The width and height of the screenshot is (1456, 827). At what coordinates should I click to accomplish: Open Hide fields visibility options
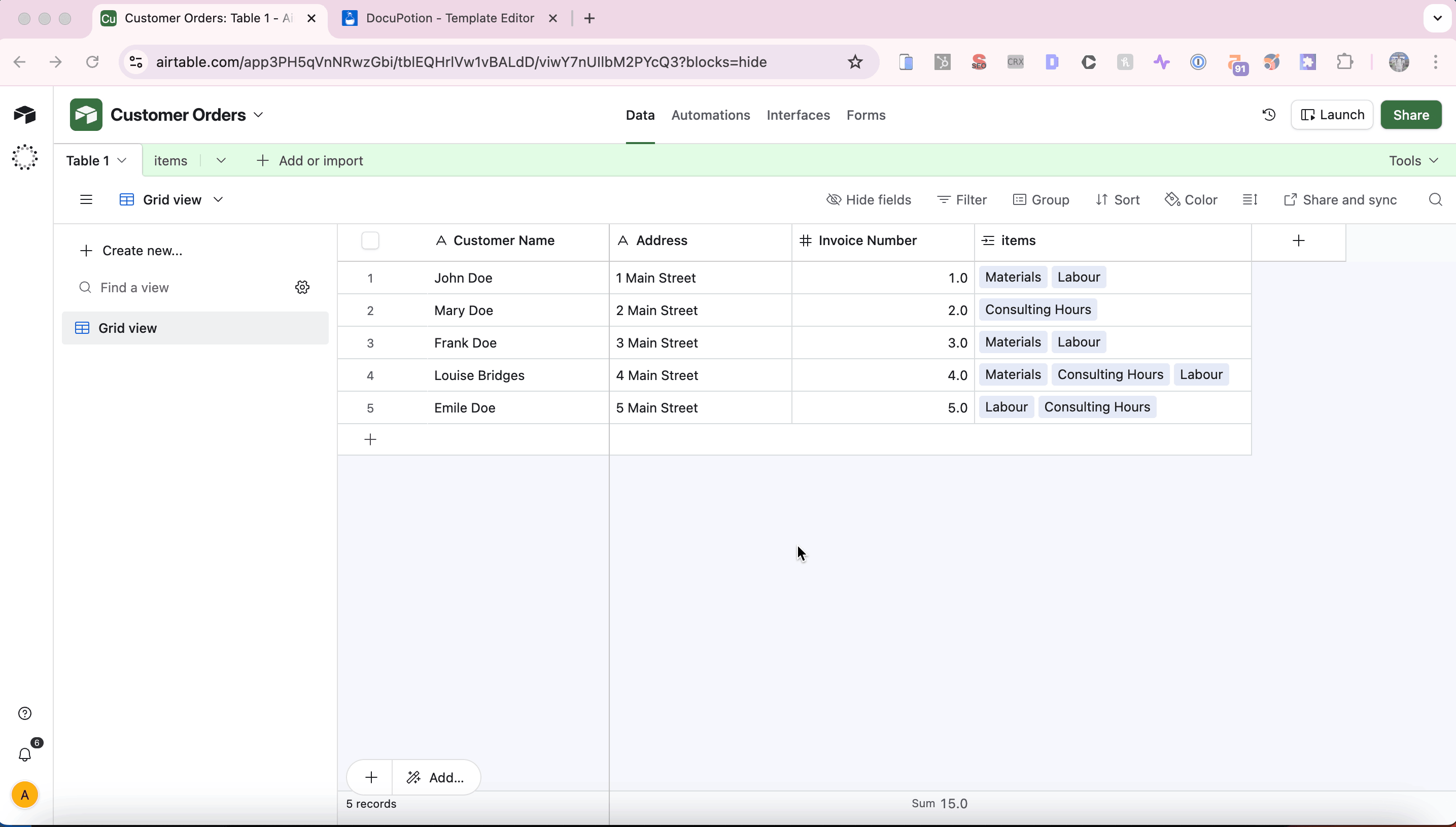click(869, 200)
